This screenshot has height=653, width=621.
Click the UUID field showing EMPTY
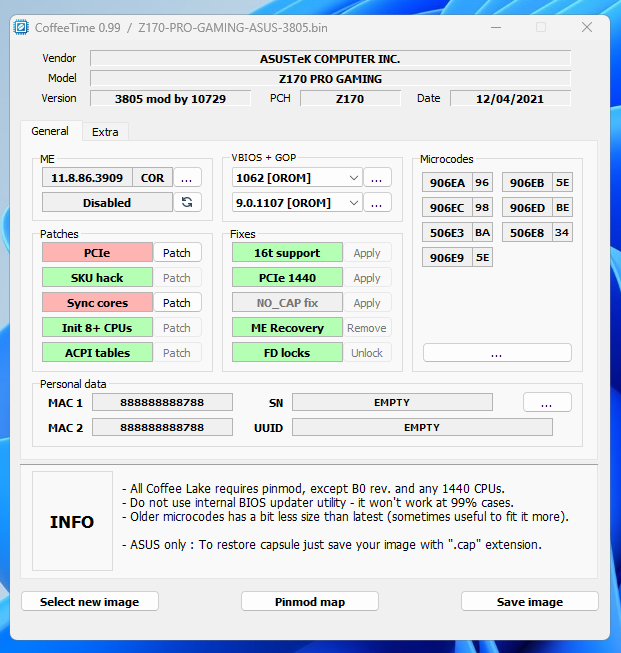coord(422,427)
